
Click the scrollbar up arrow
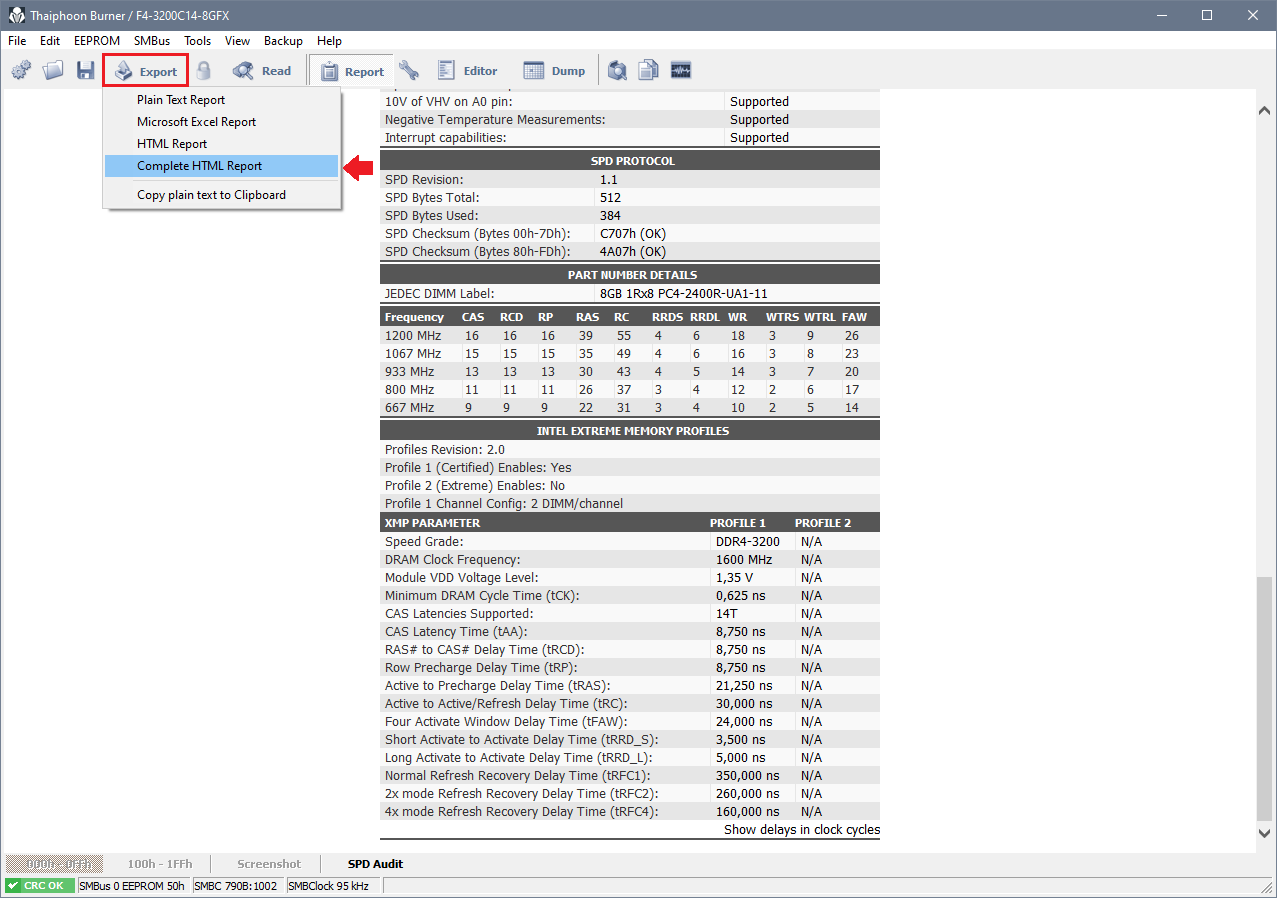tap(1265, 112)
